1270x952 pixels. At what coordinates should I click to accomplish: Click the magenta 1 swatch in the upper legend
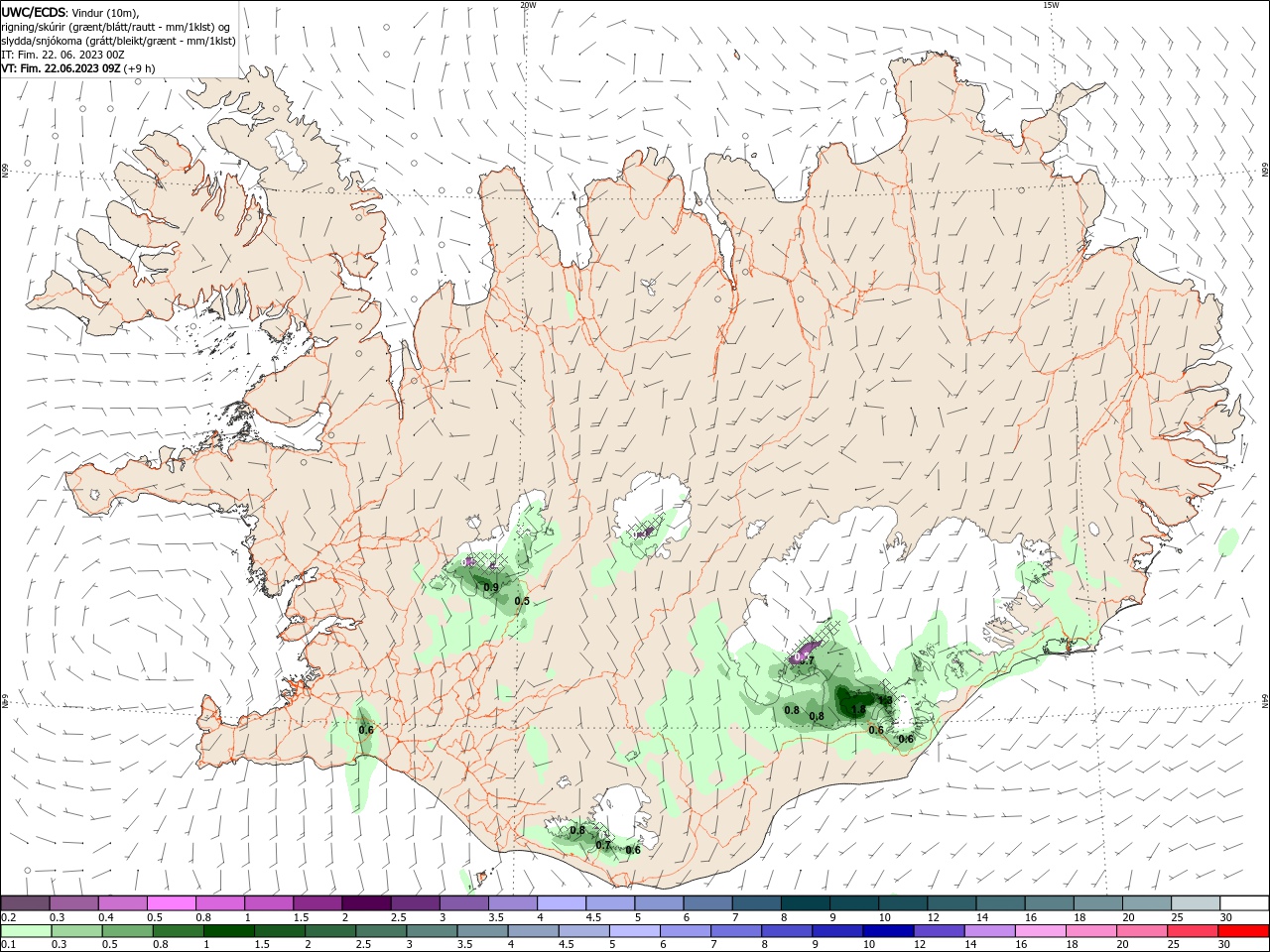pyautogui.click(x=269, y=903)
